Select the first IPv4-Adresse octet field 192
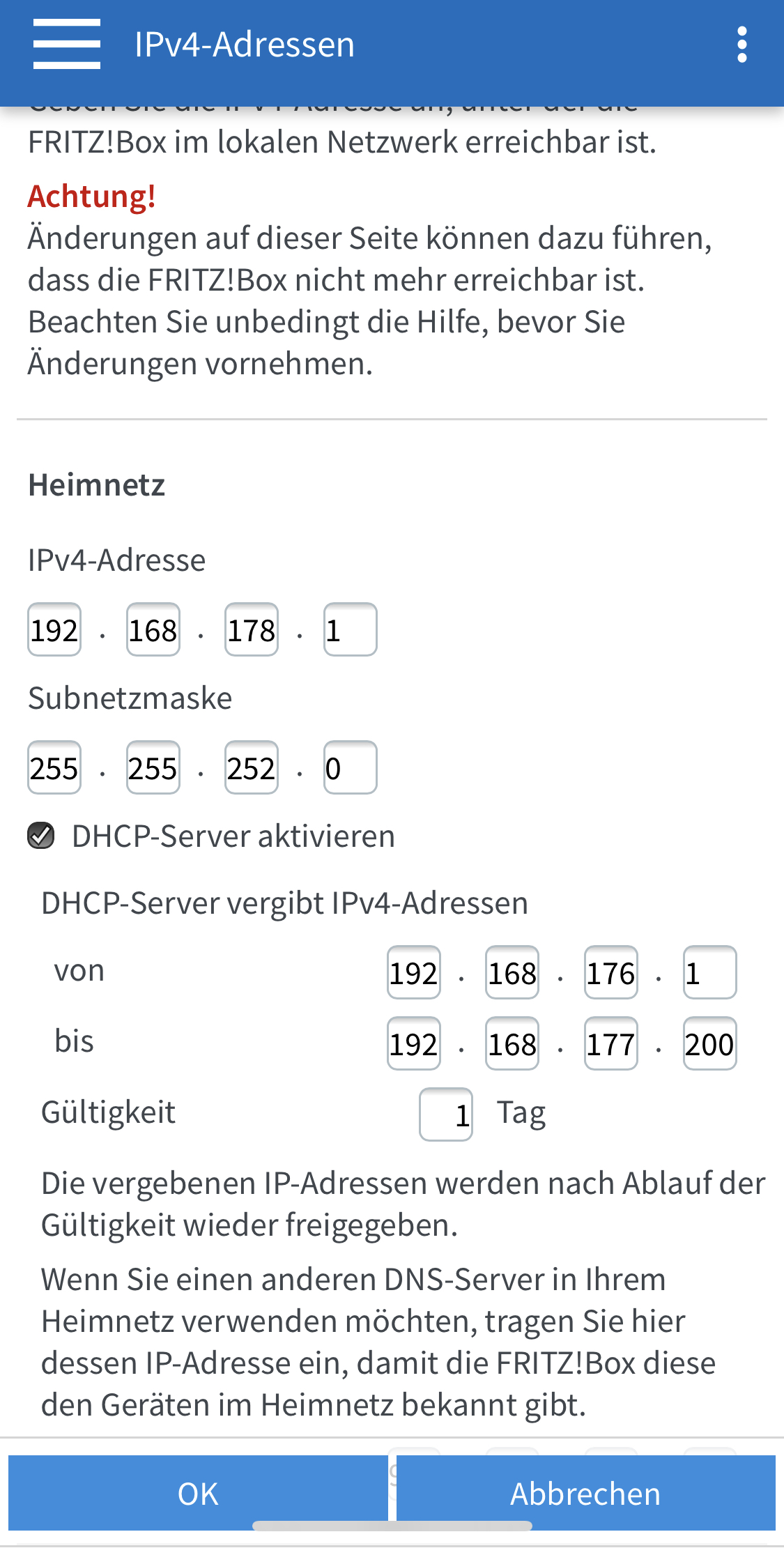784x1548 pixels. 54,629
